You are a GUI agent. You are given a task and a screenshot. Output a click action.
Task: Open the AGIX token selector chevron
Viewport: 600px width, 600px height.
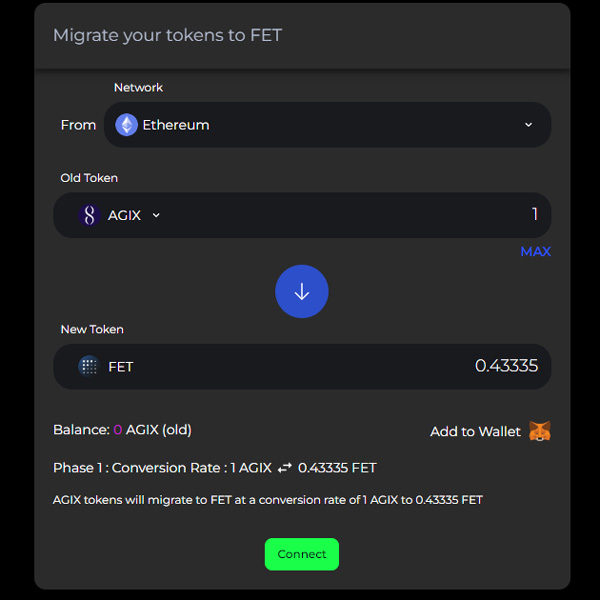[156, 215]
